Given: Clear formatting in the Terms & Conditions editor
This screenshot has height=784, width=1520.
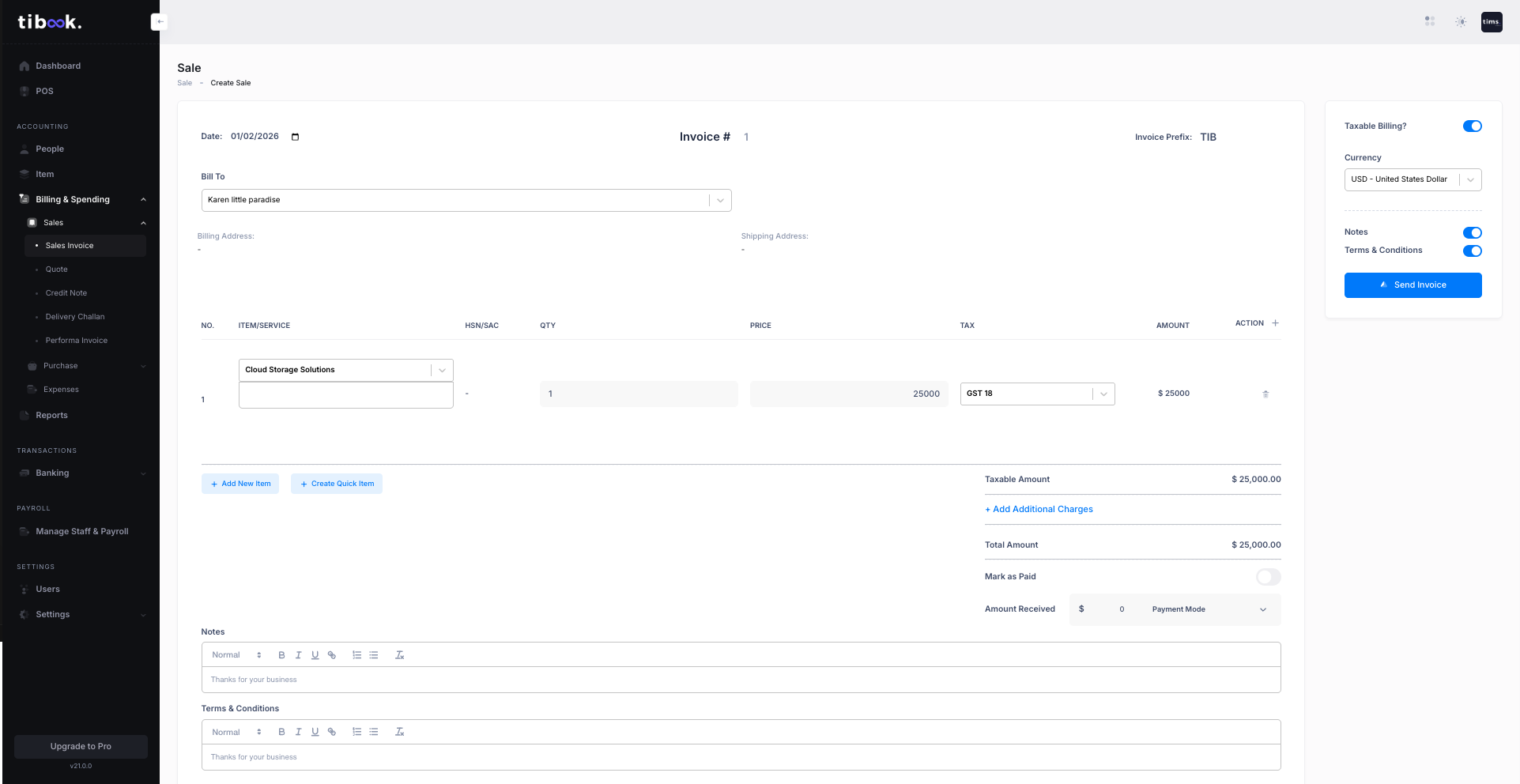Looking at the screenshot, I should pos(399,732).
